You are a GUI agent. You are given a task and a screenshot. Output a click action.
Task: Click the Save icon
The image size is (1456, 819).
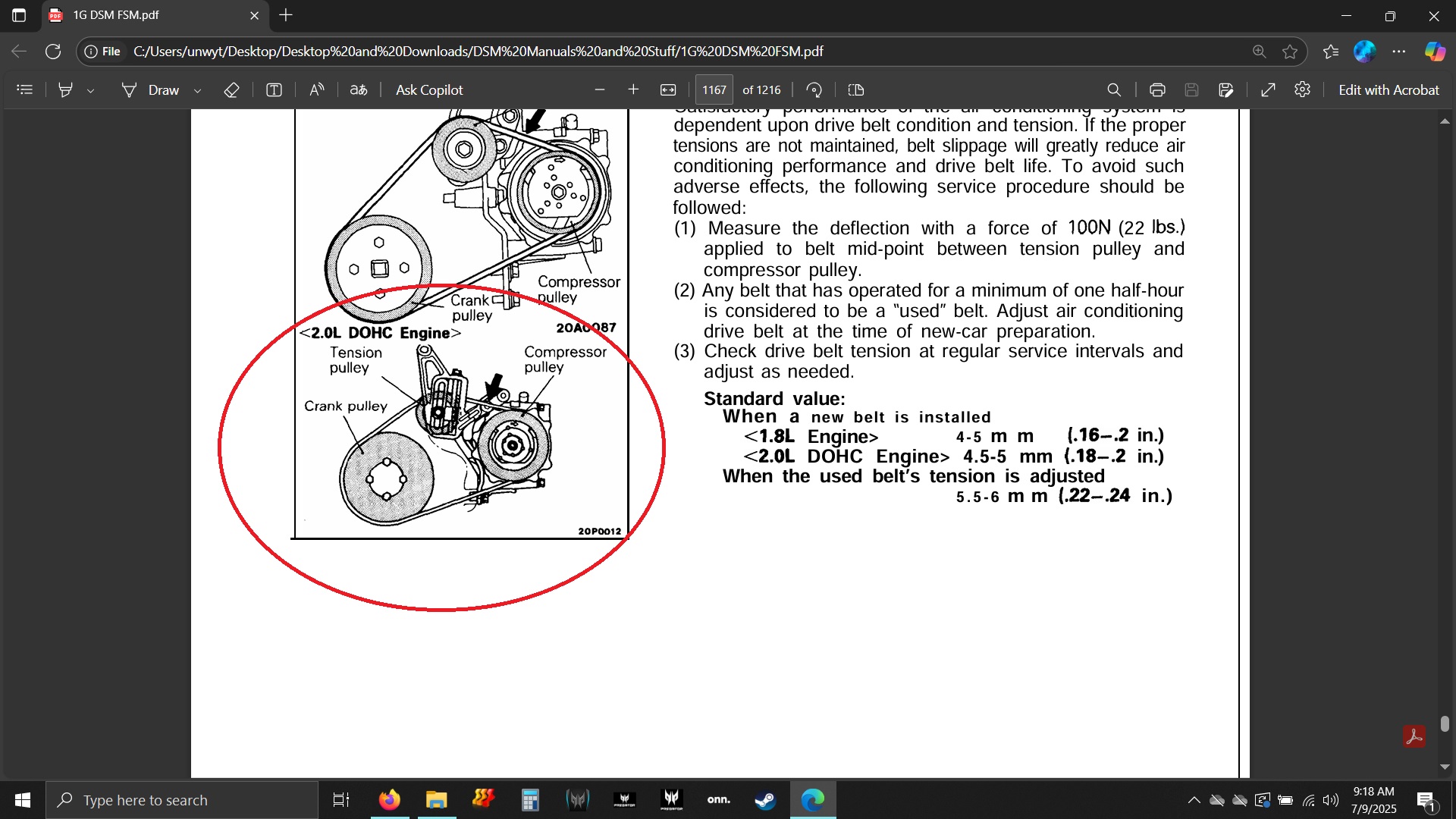coord(1191,89)
